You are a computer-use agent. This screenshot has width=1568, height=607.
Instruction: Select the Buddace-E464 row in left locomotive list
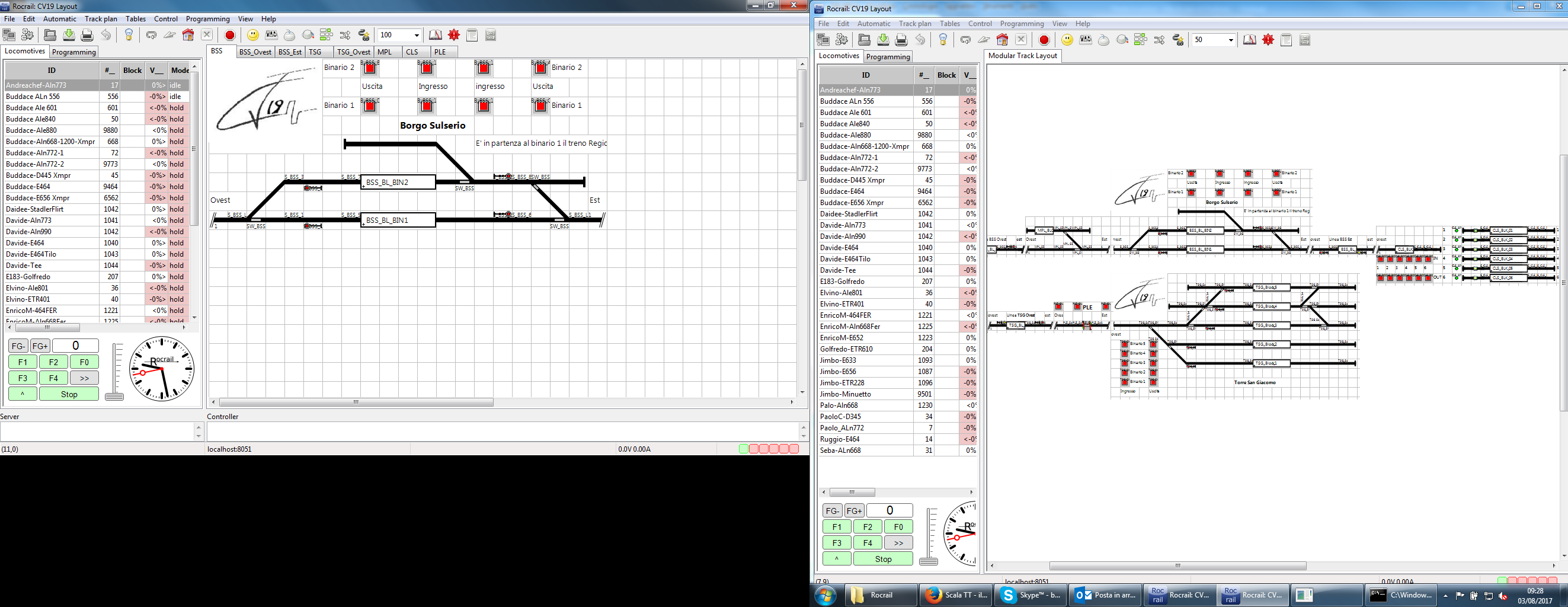click(x=97, y=187)
